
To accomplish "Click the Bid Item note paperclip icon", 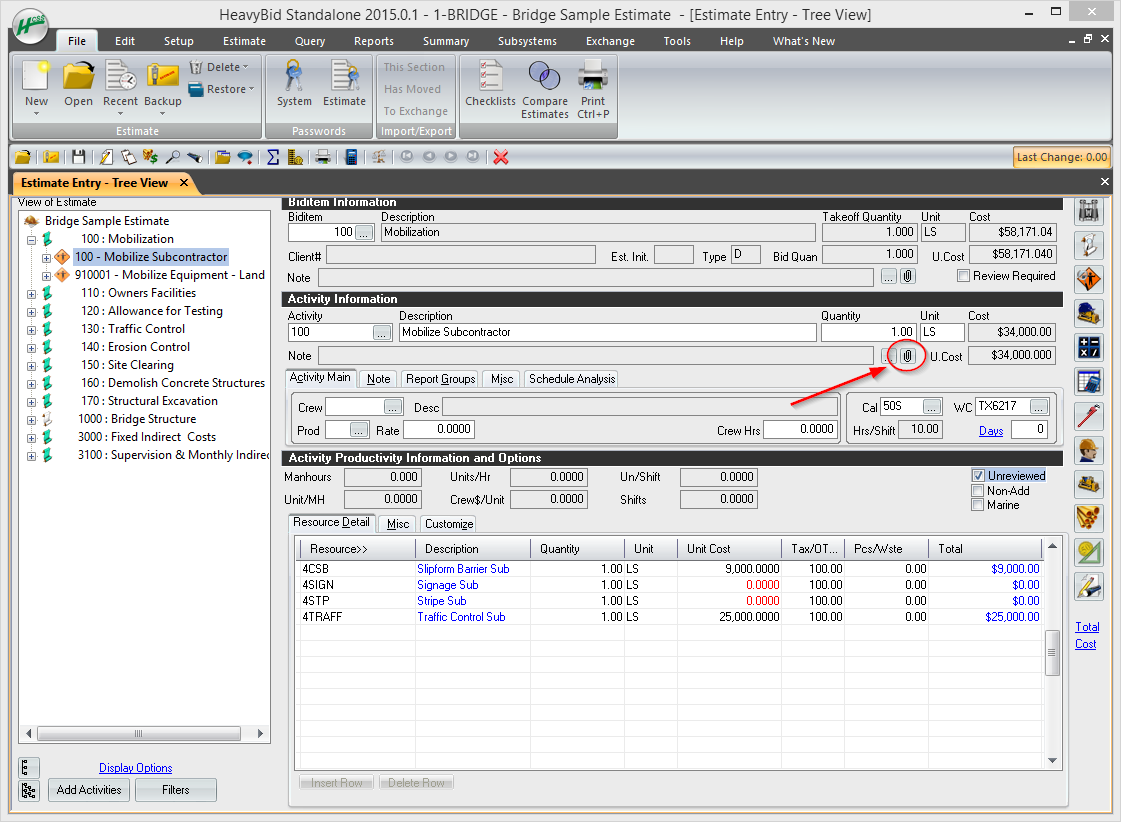I will tap(908, 277).
